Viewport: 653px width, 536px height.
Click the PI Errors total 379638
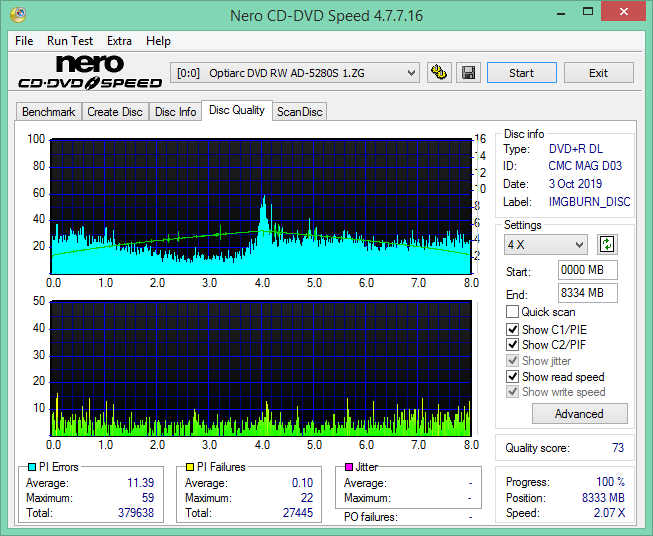point(136,513)
